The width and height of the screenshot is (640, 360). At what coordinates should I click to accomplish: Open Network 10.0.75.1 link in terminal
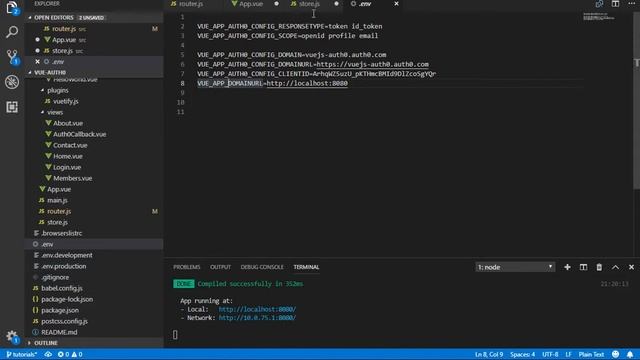pos(257,318)
